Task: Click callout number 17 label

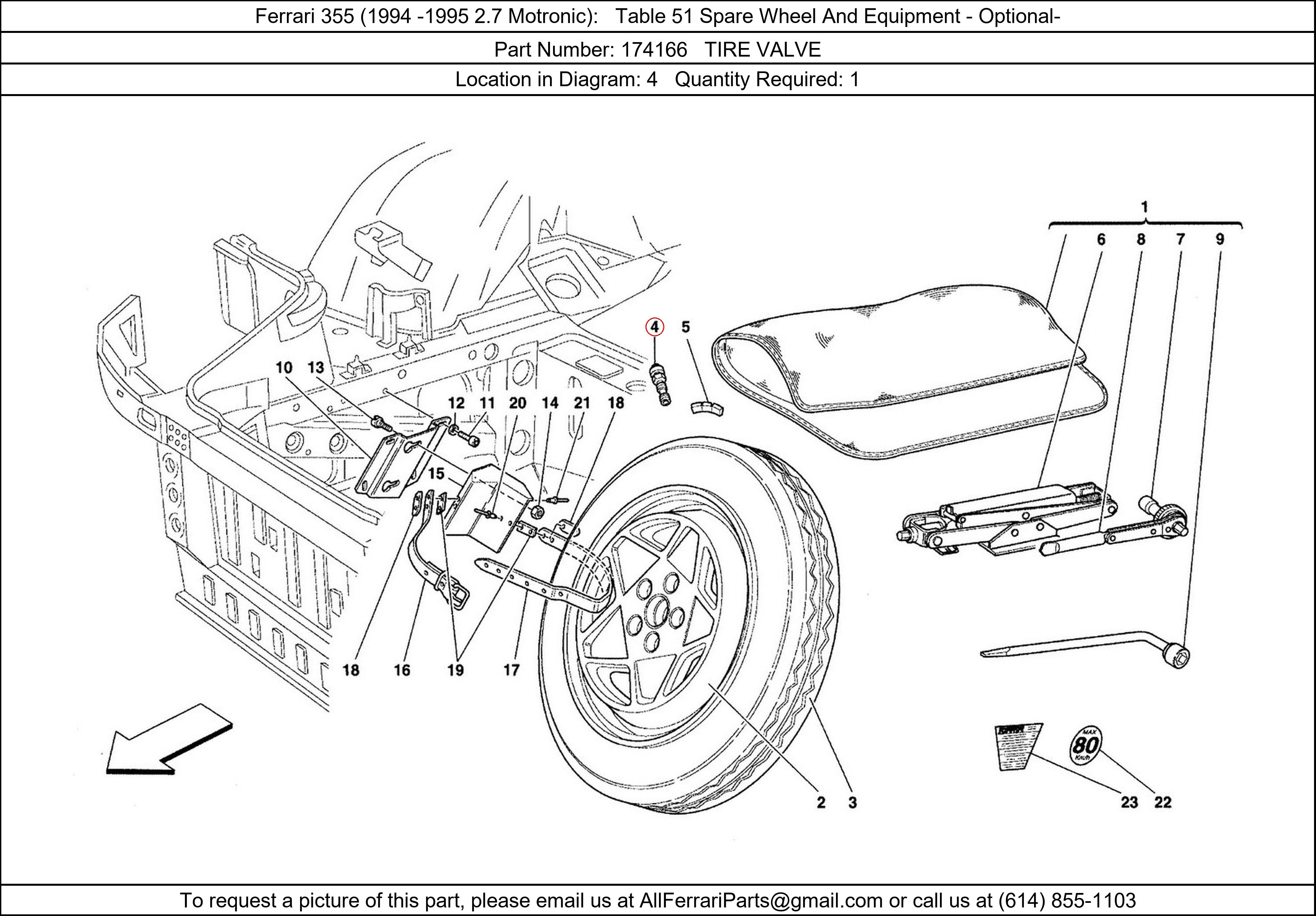Action: pos(511,670)
